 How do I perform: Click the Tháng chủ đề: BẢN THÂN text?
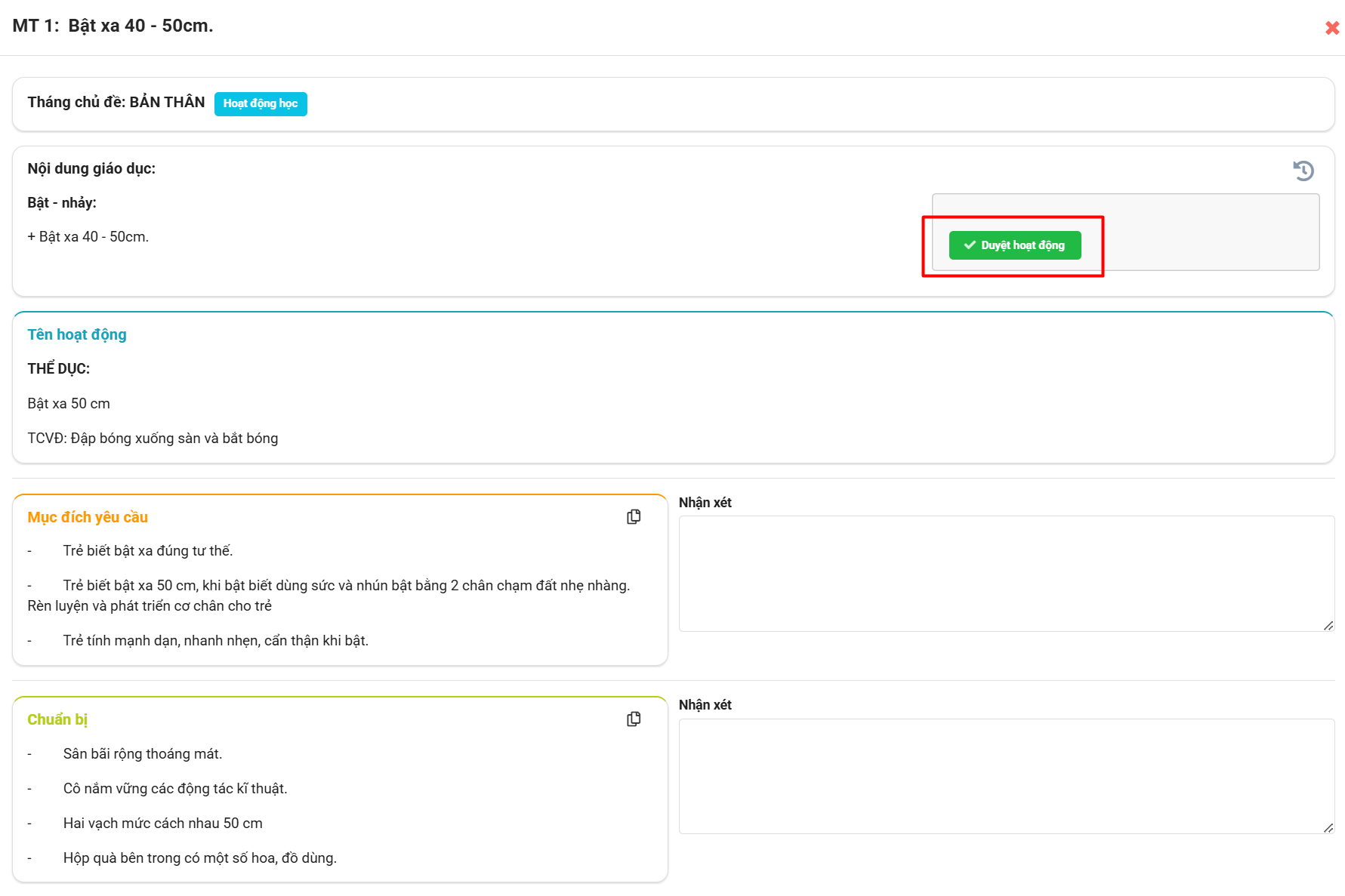pyautogui.click(x=116, y=102)
